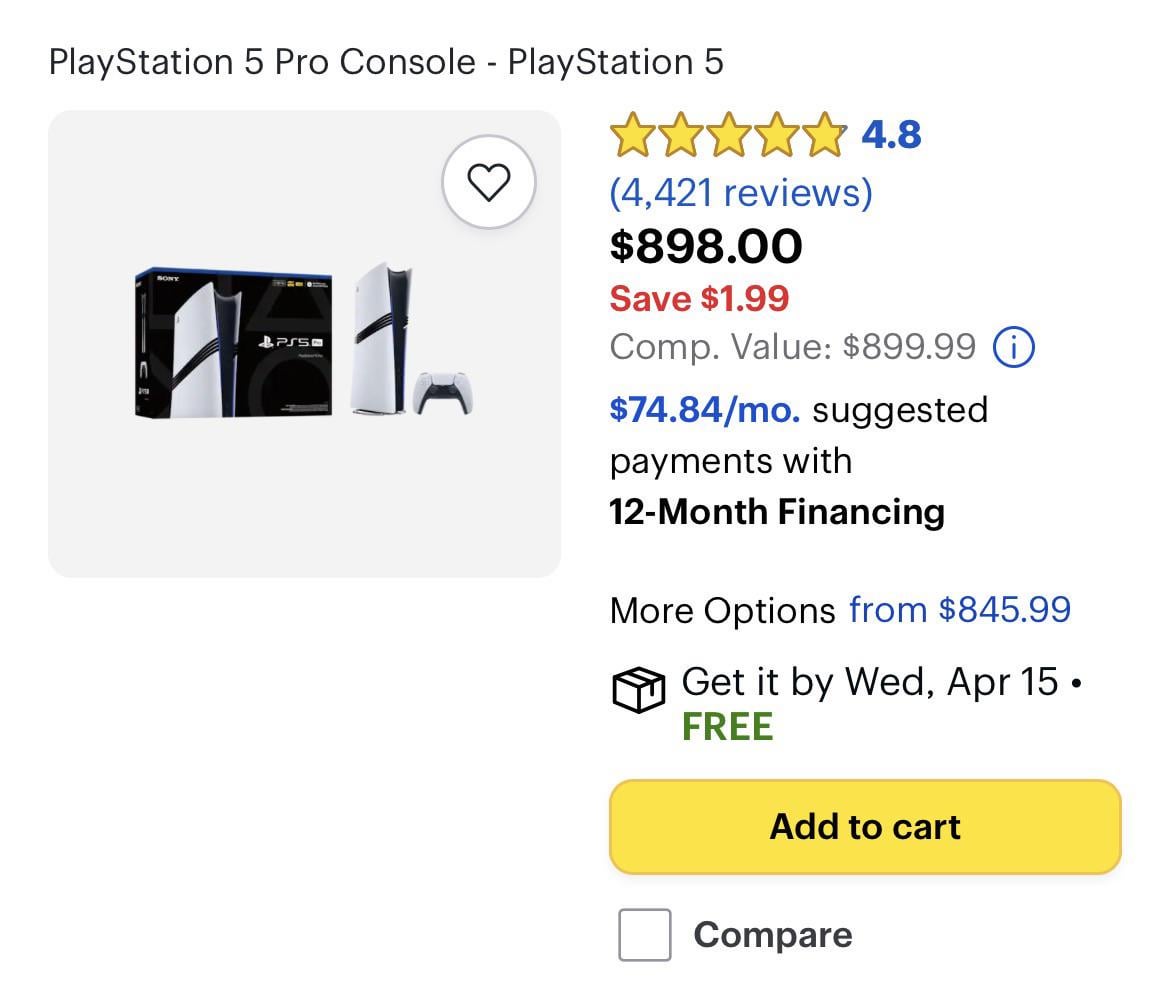1170x1006 pixels.
Task: Click the $898.00 price
Action: point(706,246)
